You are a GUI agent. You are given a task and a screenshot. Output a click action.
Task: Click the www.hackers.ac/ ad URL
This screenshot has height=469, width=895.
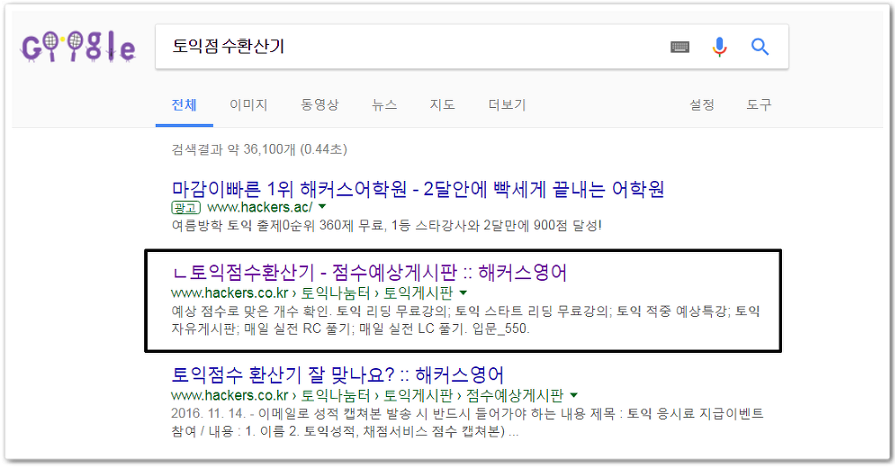pyautogui.click(x=260, y=207)
